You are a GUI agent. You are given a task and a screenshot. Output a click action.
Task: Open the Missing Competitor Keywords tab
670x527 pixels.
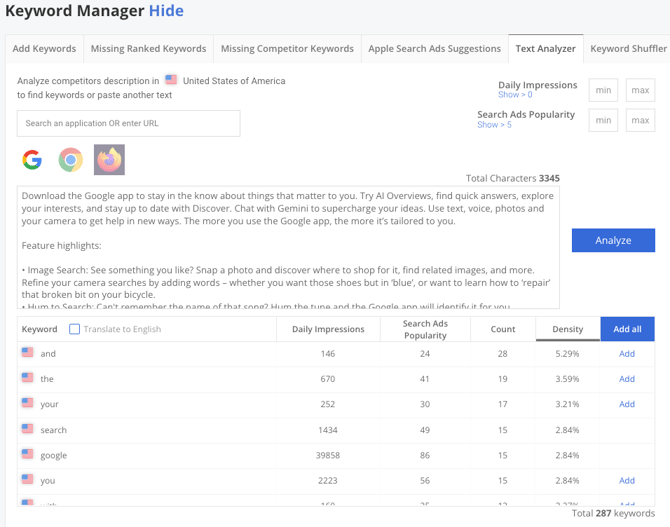(x=287, y=48)
